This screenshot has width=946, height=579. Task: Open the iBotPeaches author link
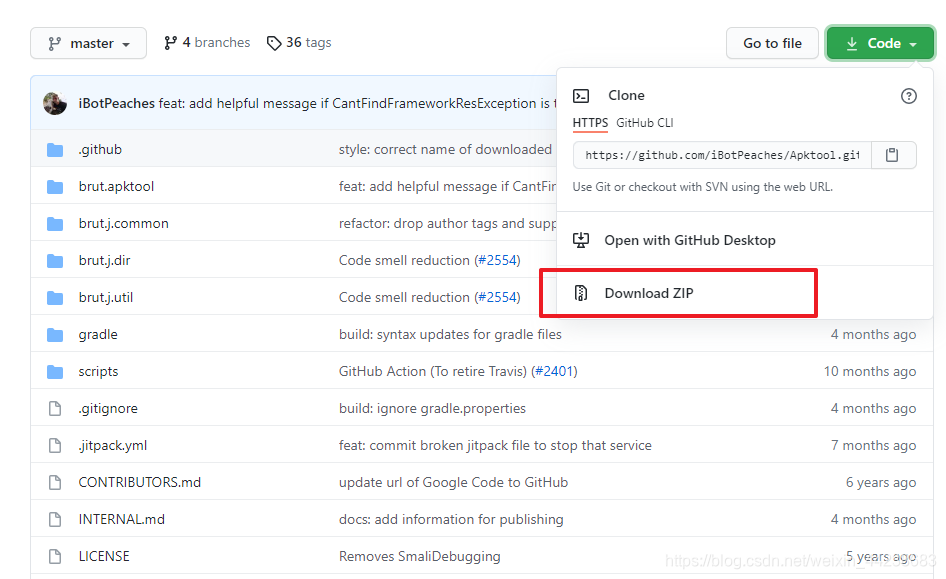tap(116, 104)
